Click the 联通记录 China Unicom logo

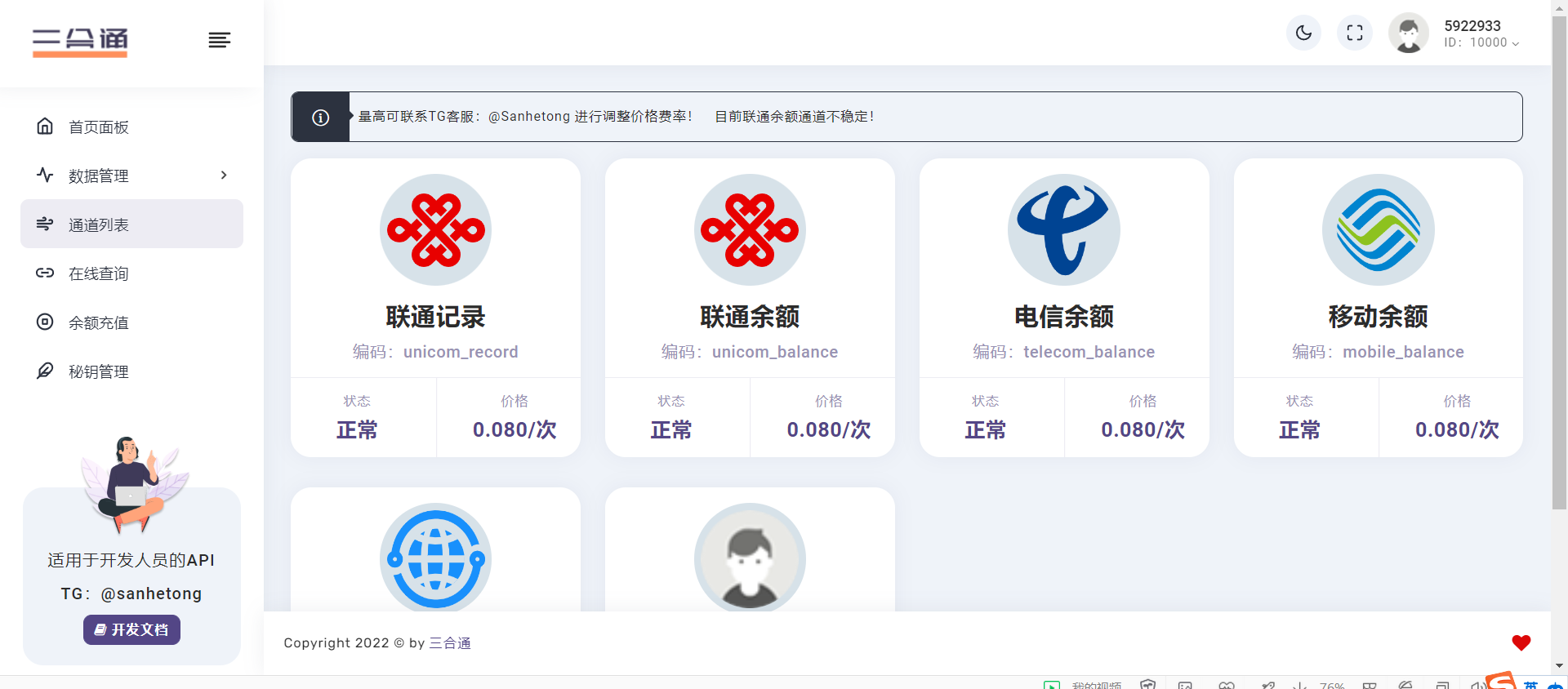pyautogui.click(x=435, y=230)
